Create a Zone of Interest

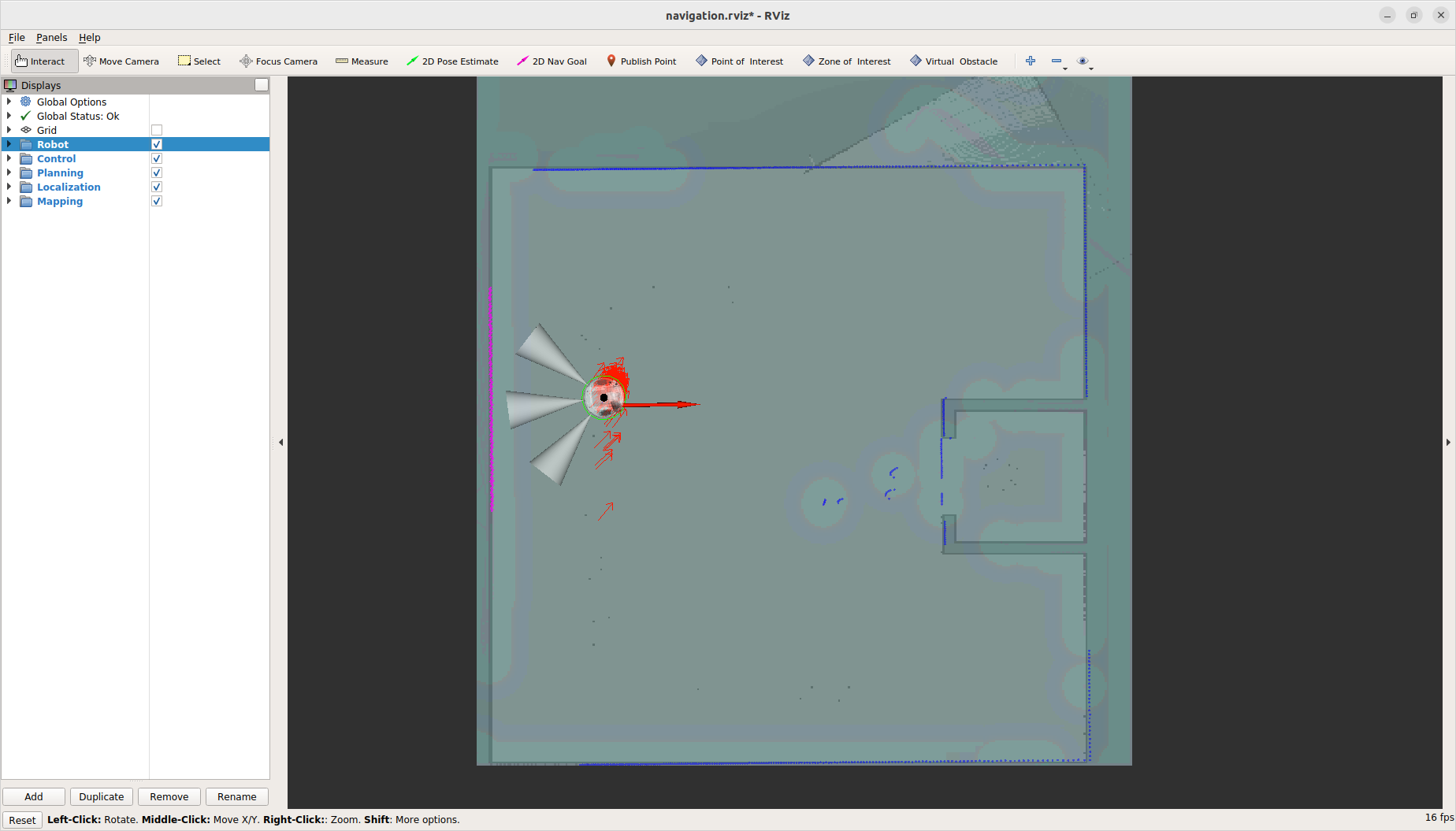[845, 61]
